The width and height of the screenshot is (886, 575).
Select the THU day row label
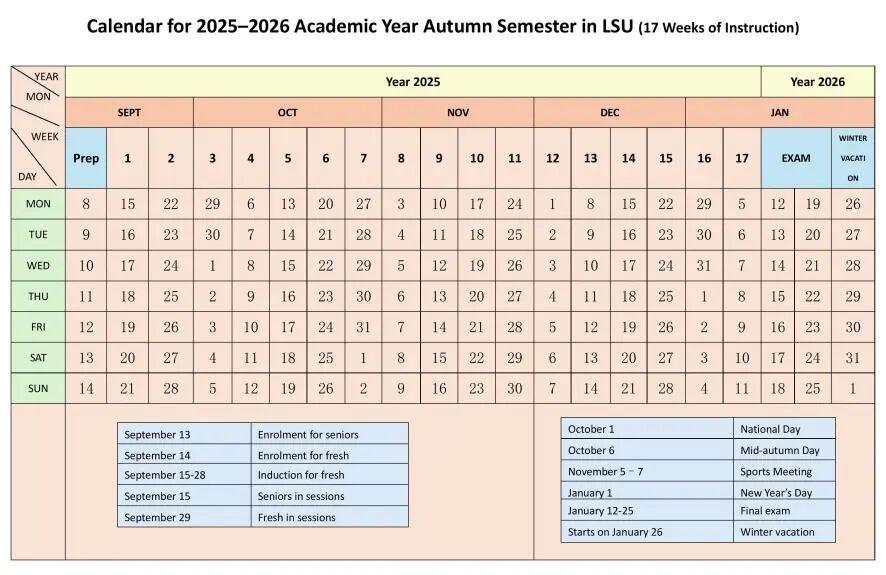[38, 296]
